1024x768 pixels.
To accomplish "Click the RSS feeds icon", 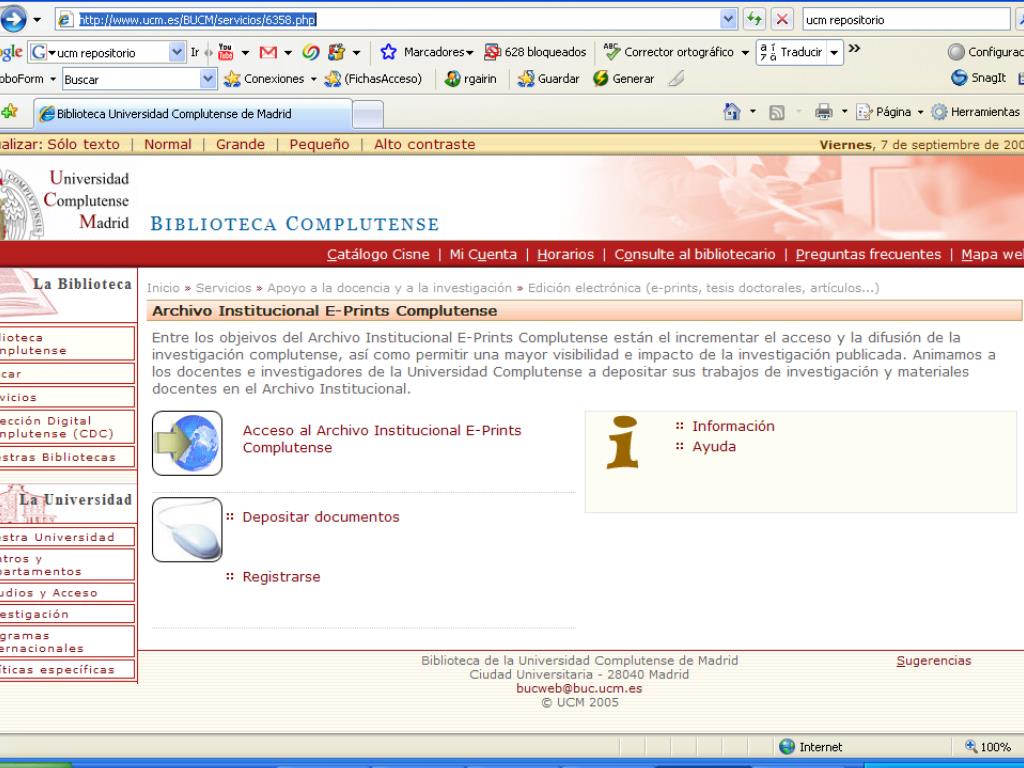I will (x=776, y=113).
